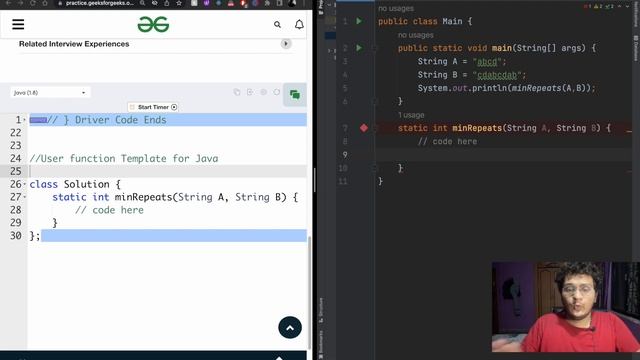Image resolution: width=640 pixels, height=360 pixels.
Task: Bookmark this page with the star icon
Action: 179,3
